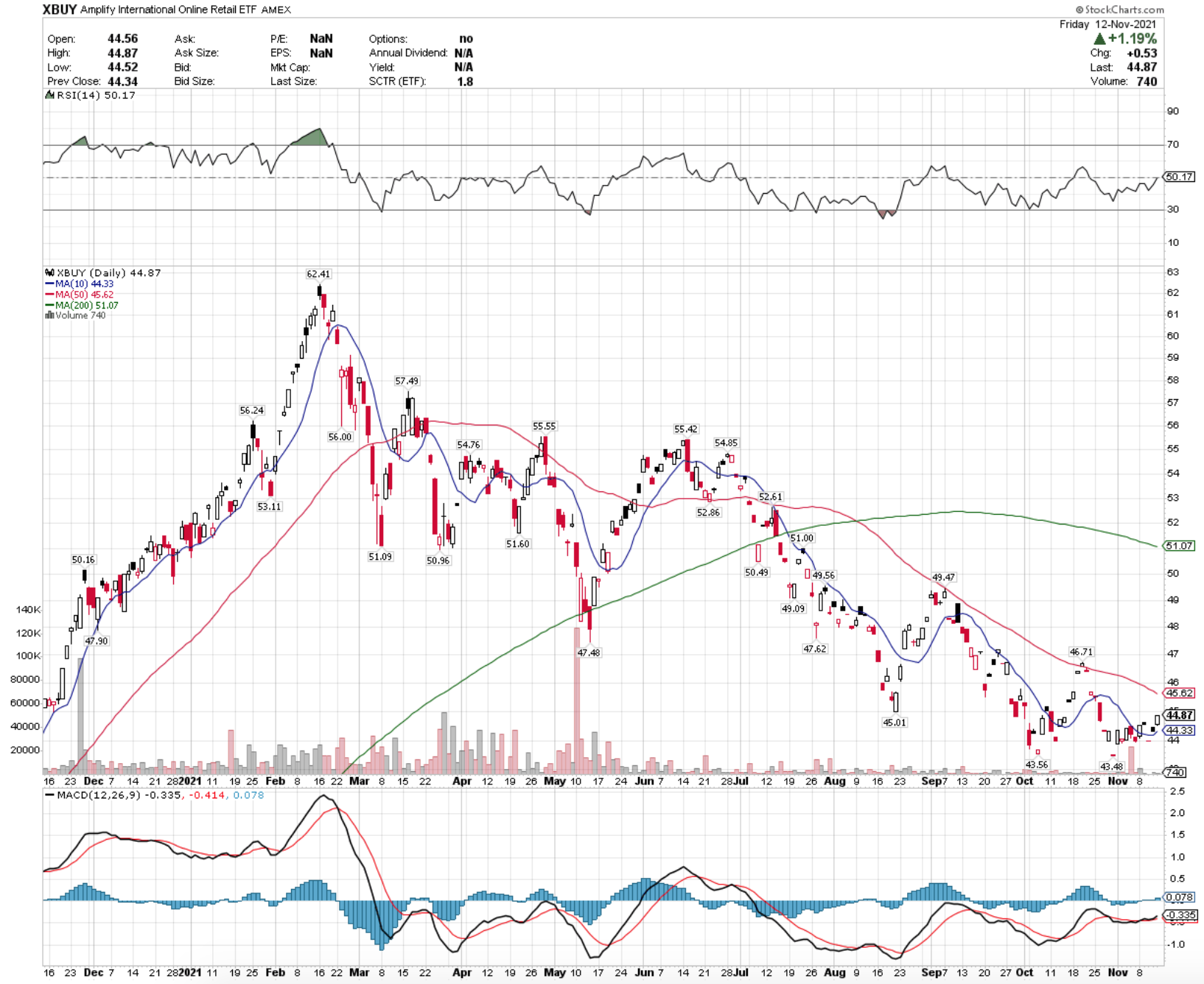This screenshot has height=984, width=1204.
Task: Click the 43.48 price annotation
Action: pyautogui.click(x=1111, y=767)
